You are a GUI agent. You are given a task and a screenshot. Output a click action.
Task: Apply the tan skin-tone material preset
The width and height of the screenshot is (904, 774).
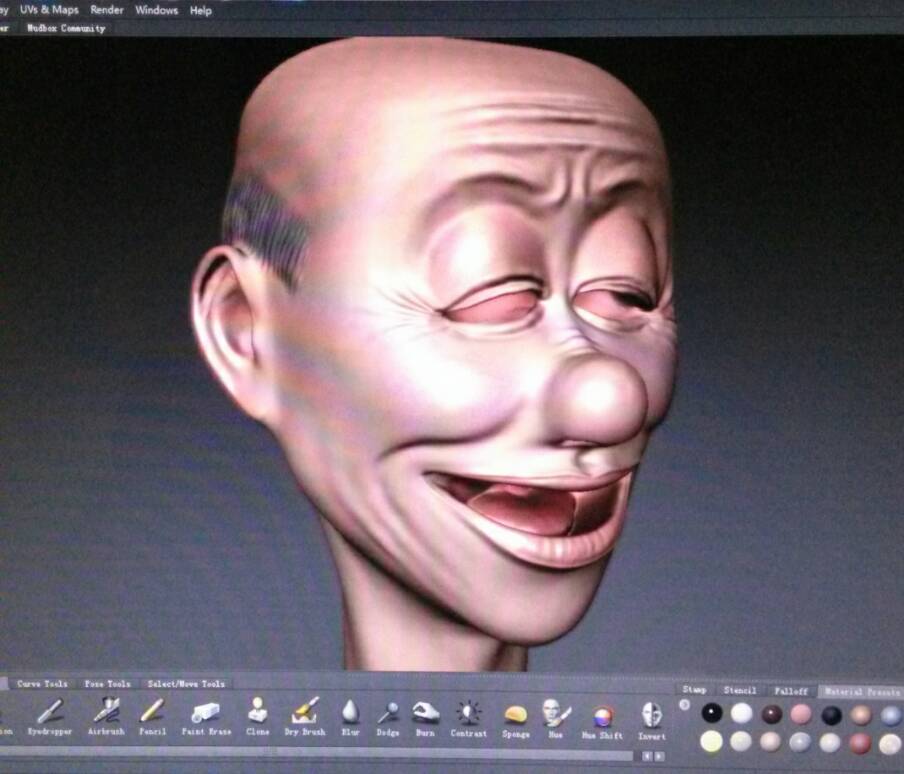(861, 715)
